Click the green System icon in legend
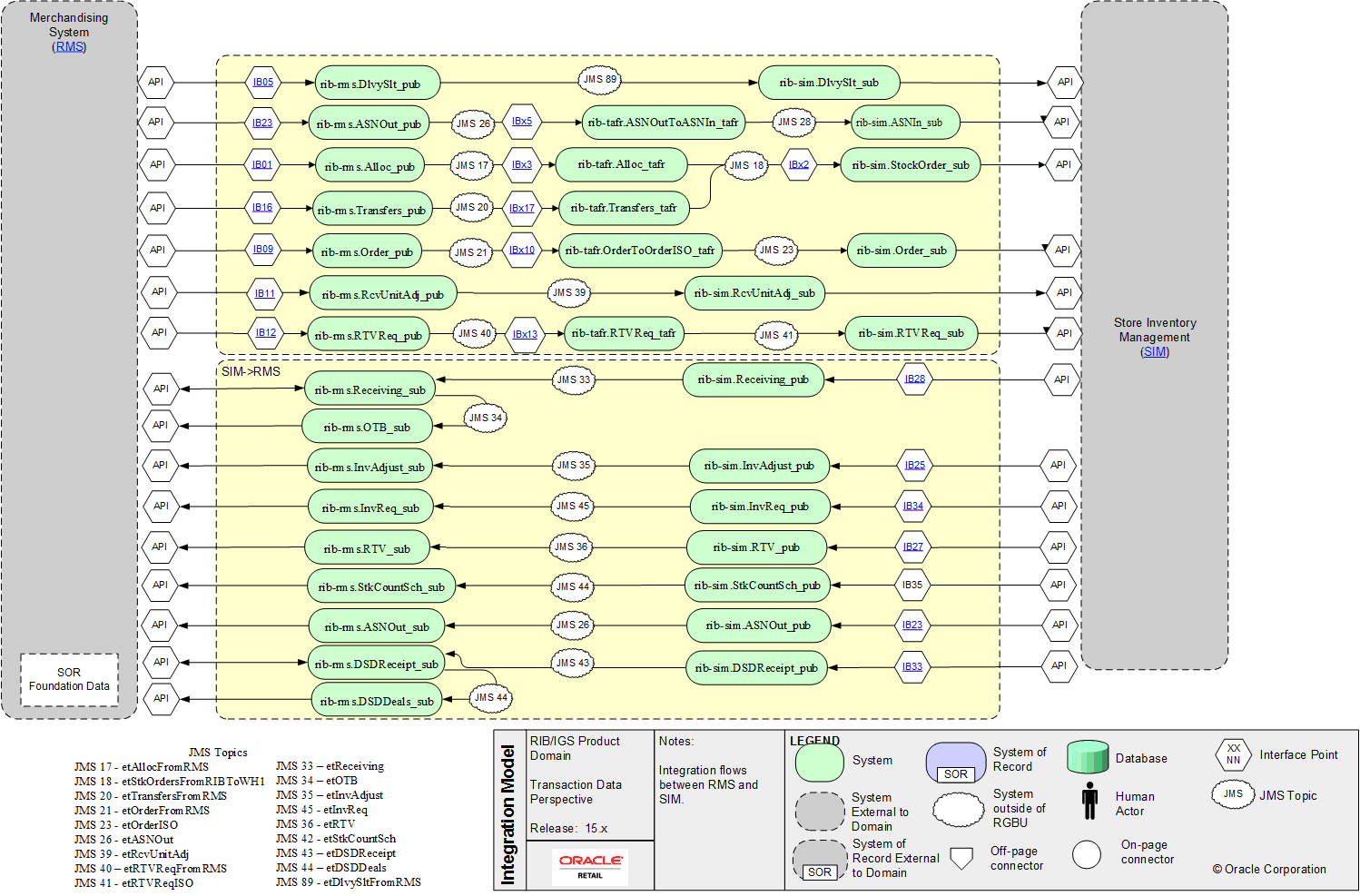The height and width of the screenshot is (896, 1360). pyautogui.click(x=820, y=761)
